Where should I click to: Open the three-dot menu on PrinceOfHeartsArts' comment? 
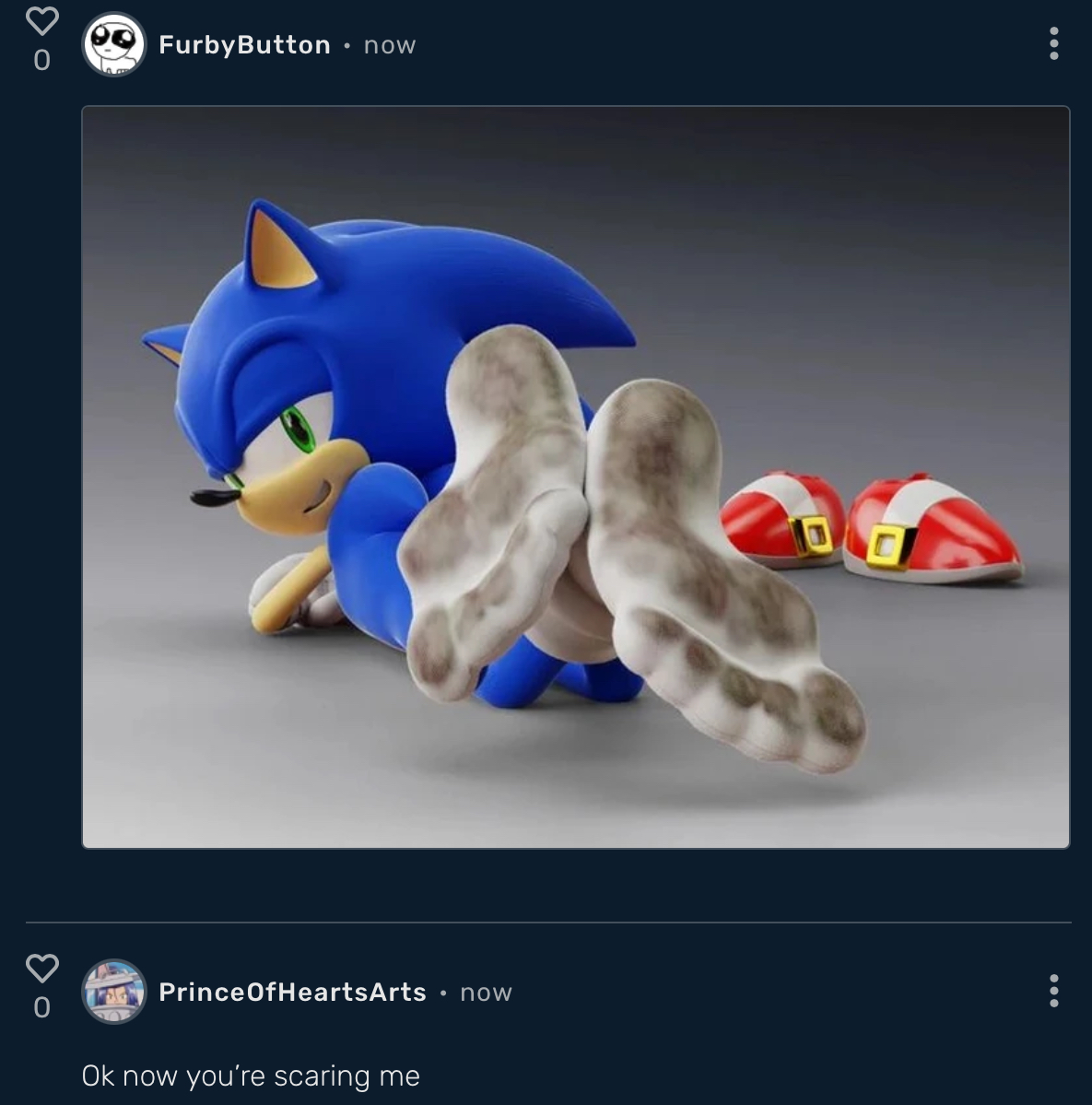click(1053, 991)
